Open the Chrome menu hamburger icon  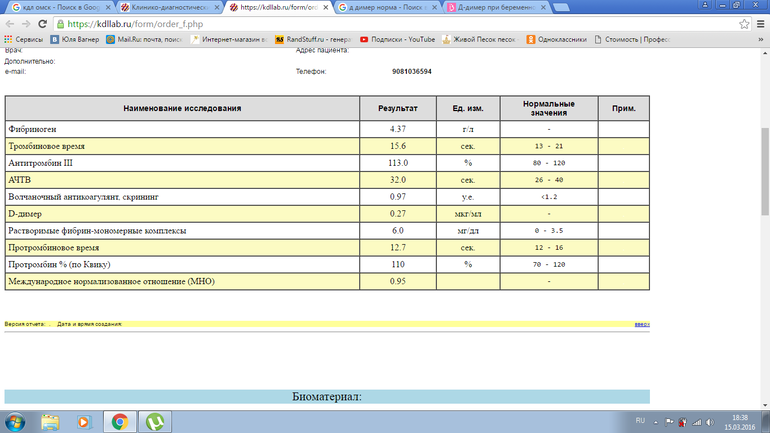coord(757,23)
